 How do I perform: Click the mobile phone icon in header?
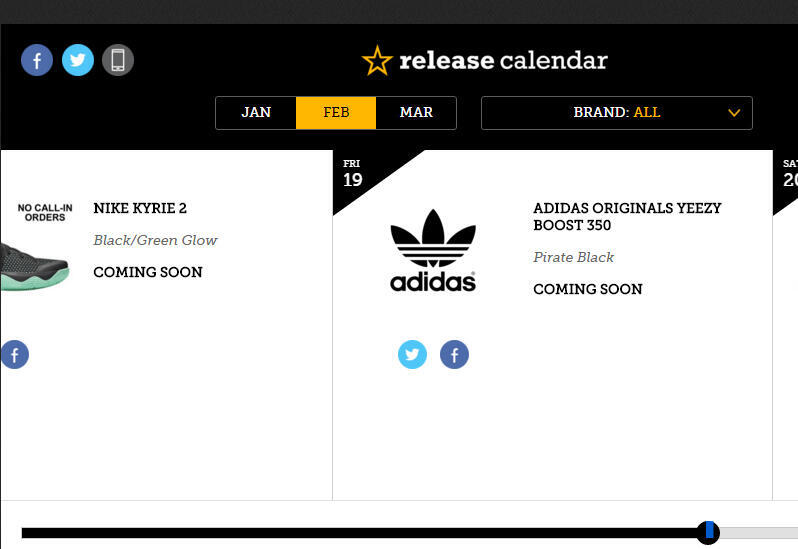118,60
